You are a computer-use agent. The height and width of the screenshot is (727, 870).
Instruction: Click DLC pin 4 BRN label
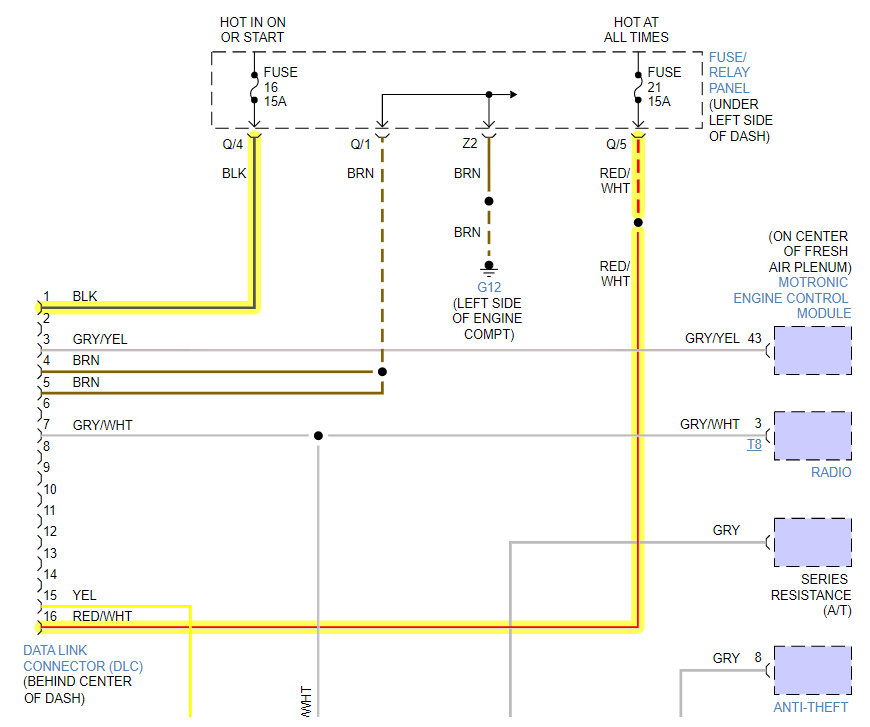pos(86,360)
